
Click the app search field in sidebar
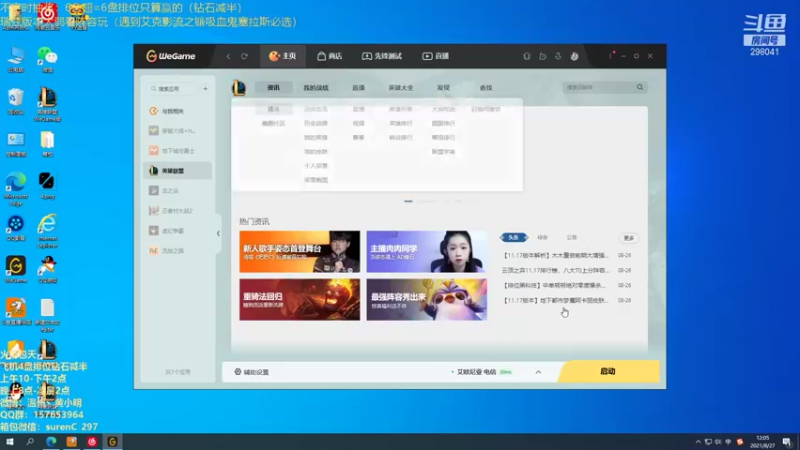(x=172, y=89)
